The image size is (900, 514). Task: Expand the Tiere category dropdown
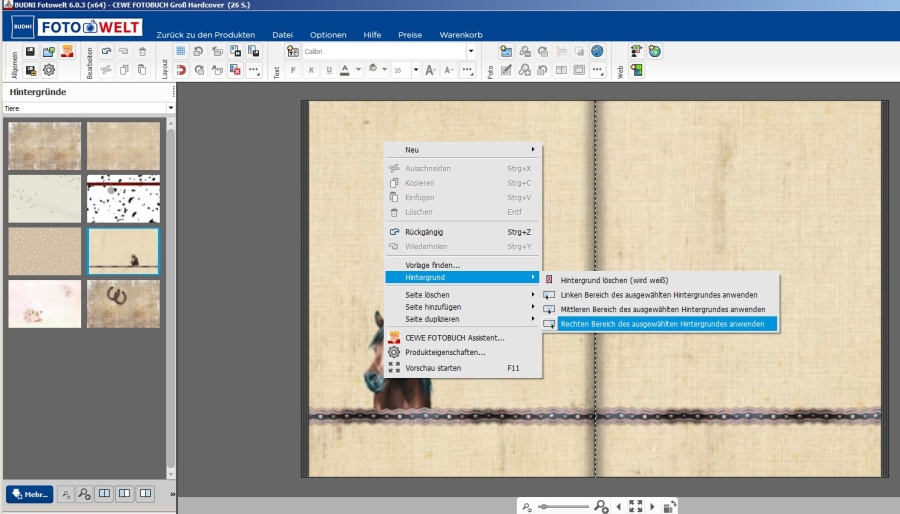170,108
